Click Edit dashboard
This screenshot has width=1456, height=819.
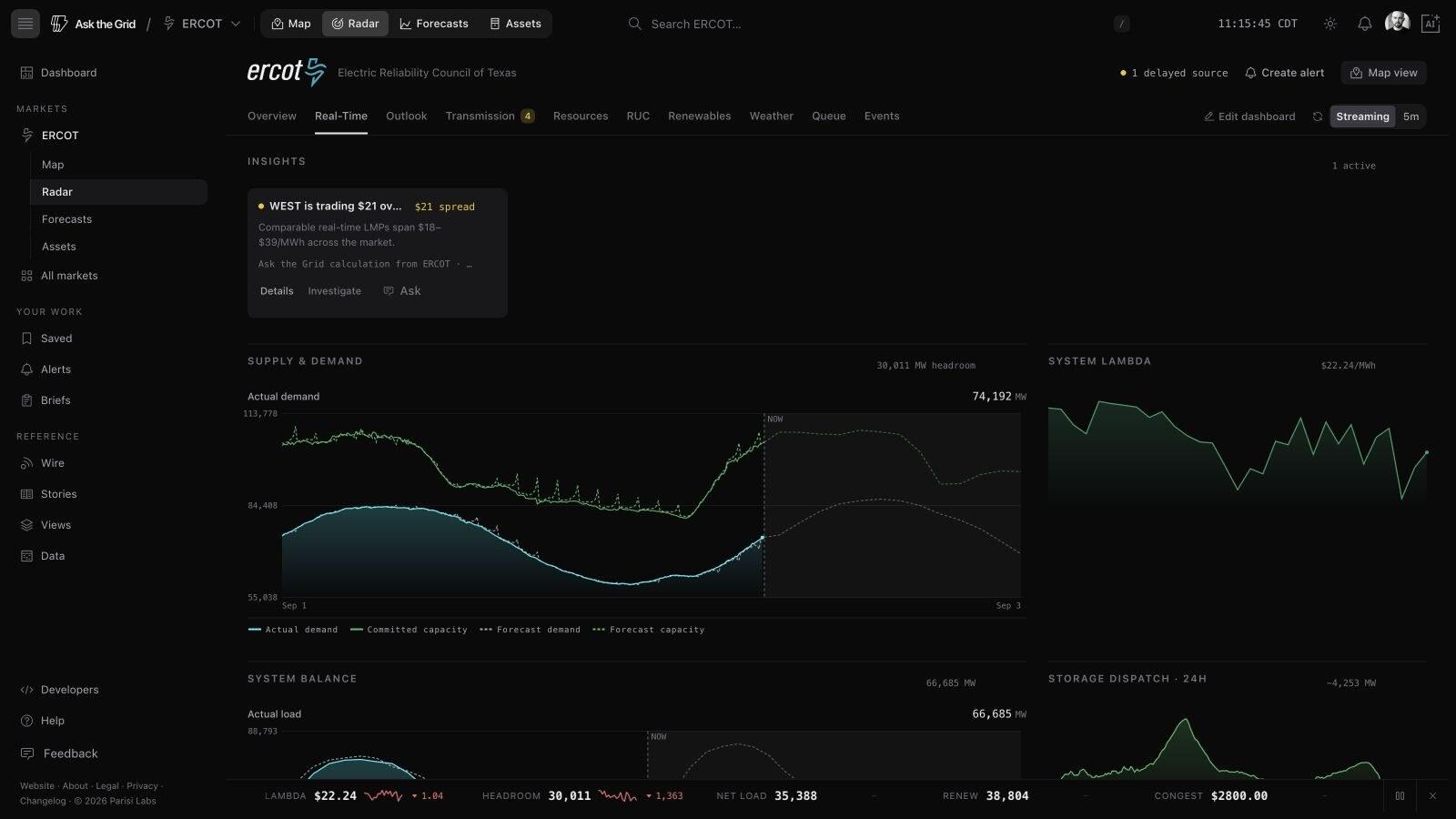click(x=1249, y=116)
